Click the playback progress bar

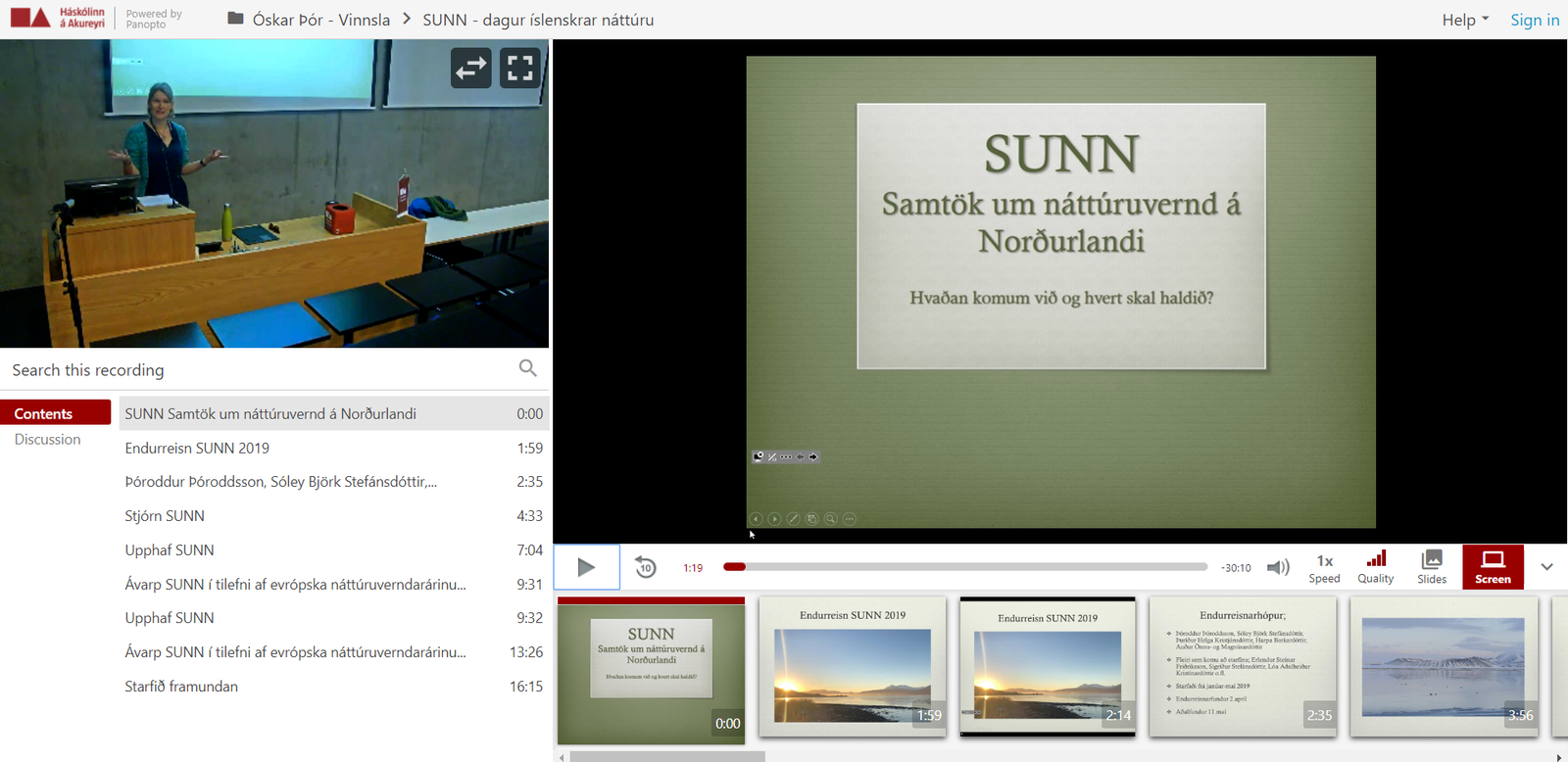coord(965,567)
